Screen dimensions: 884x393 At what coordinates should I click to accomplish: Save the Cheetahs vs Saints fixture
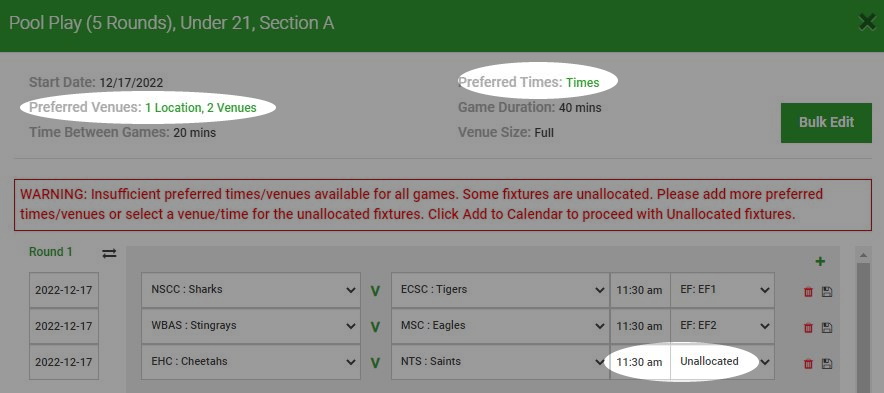click(x=827, y=364)
